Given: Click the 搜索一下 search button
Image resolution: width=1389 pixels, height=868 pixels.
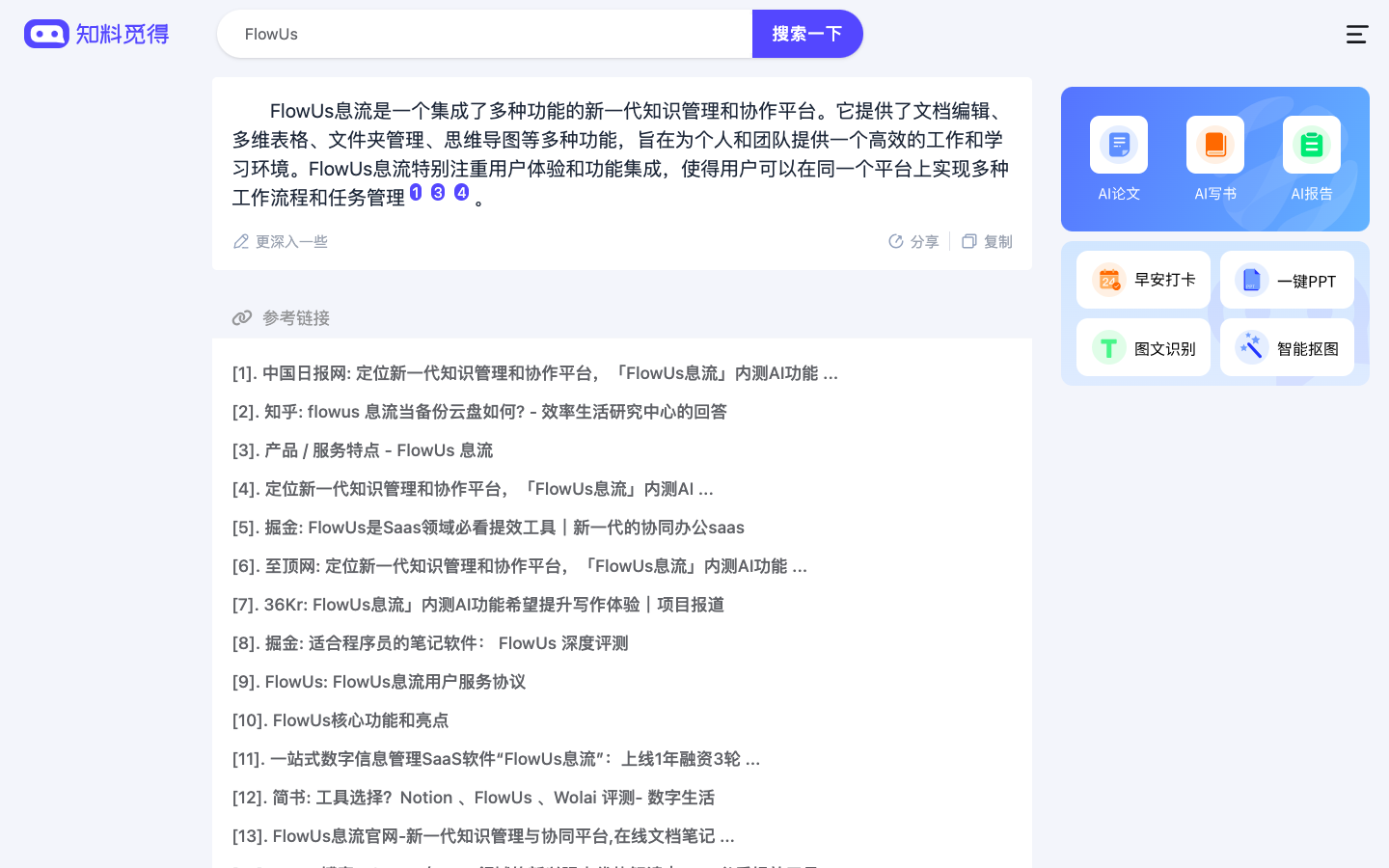Looking at the screenshot, I should click(x=807, y=34).
